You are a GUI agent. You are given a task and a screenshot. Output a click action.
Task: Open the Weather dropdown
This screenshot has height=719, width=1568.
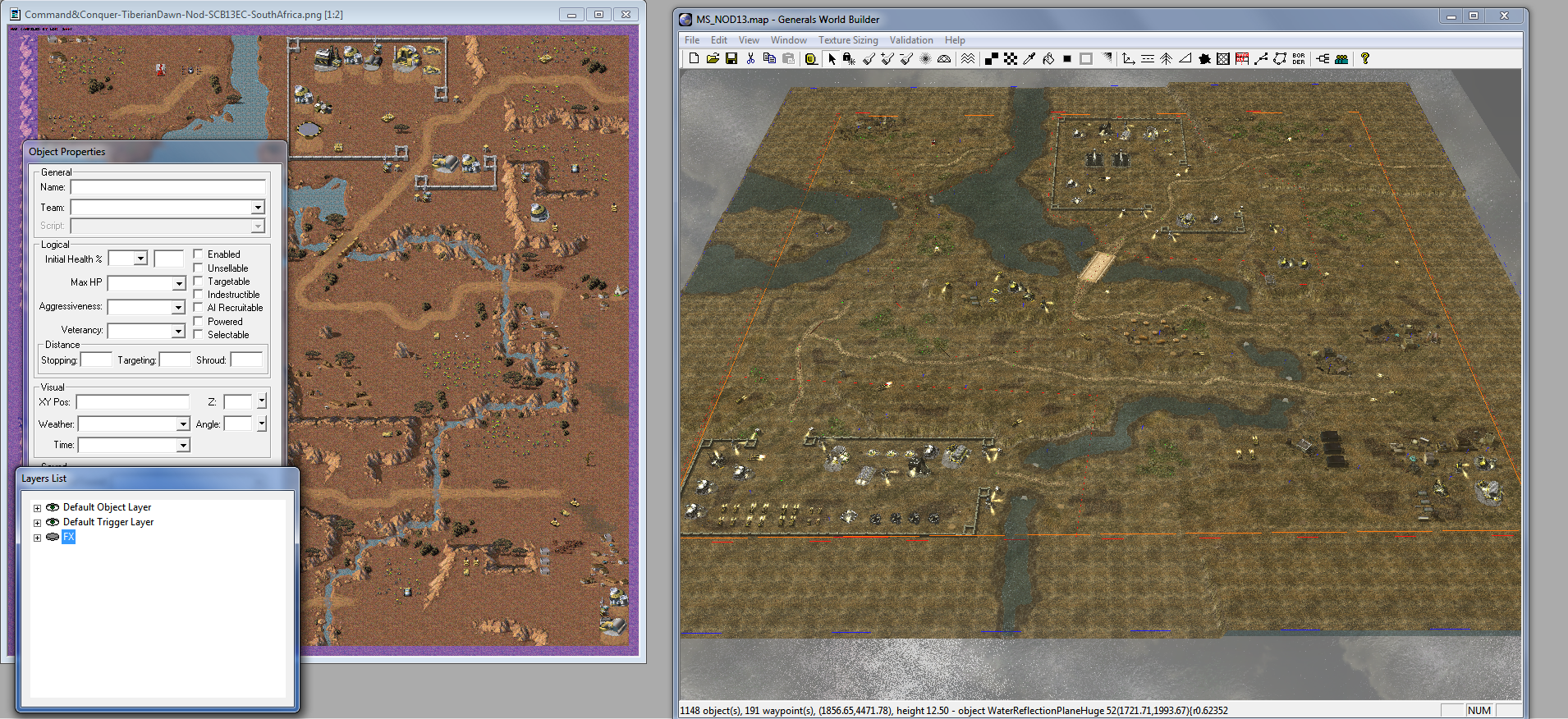tap(183, 424)
